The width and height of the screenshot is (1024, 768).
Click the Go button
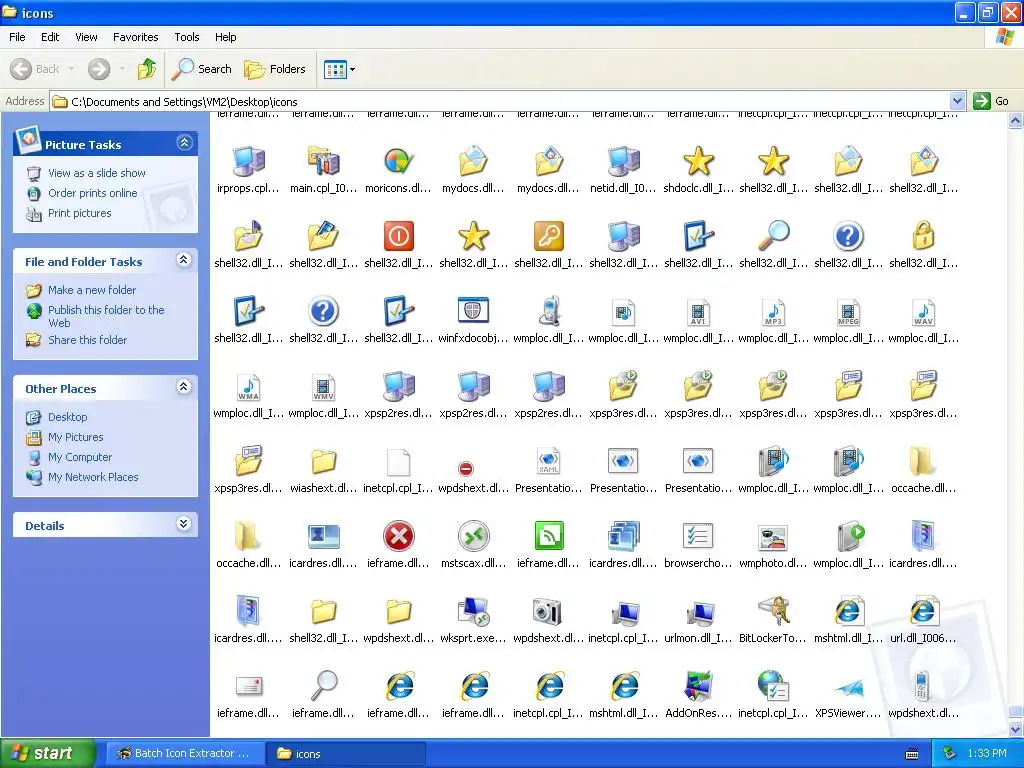[991, 101]
